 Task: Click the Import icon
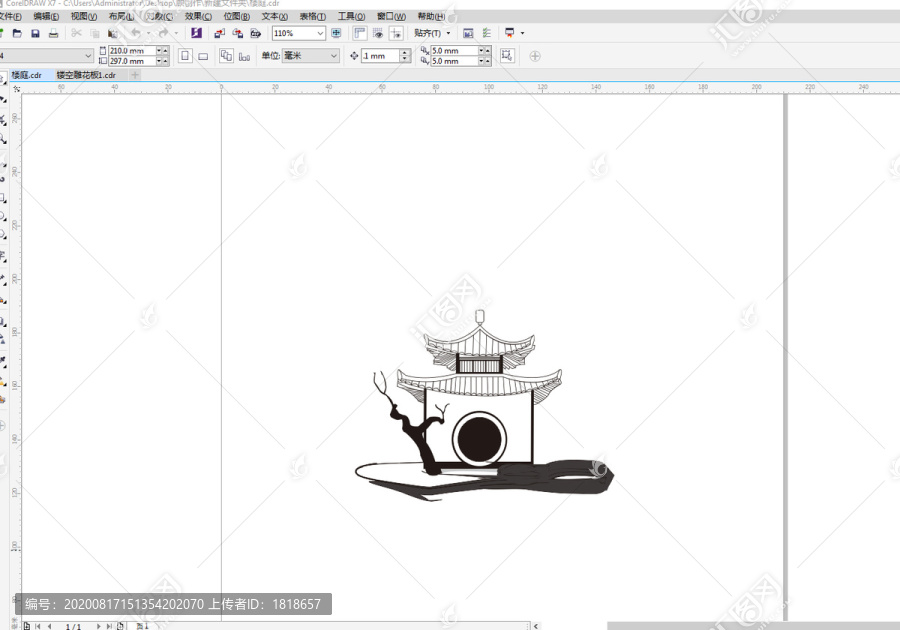point(219,33)
